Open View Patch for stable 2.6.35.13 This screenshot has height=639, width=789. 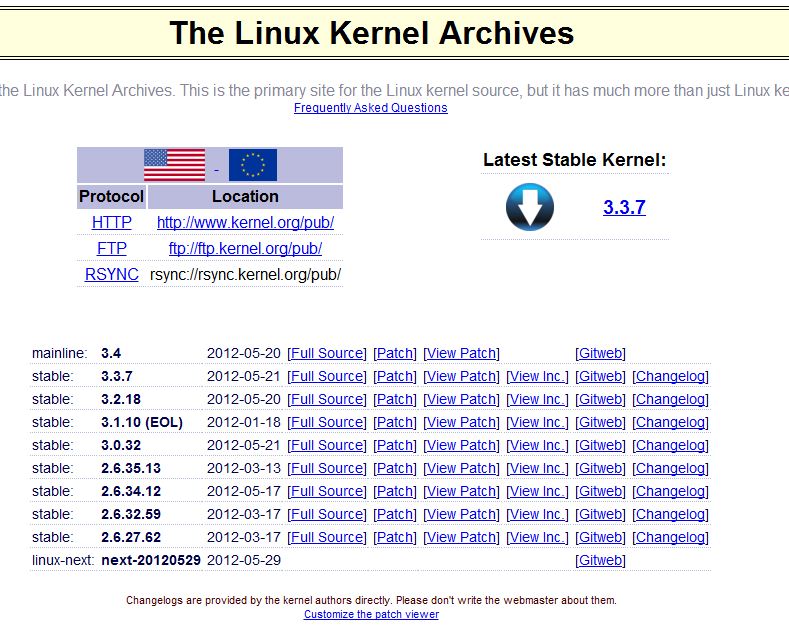[x=461, y=468]
